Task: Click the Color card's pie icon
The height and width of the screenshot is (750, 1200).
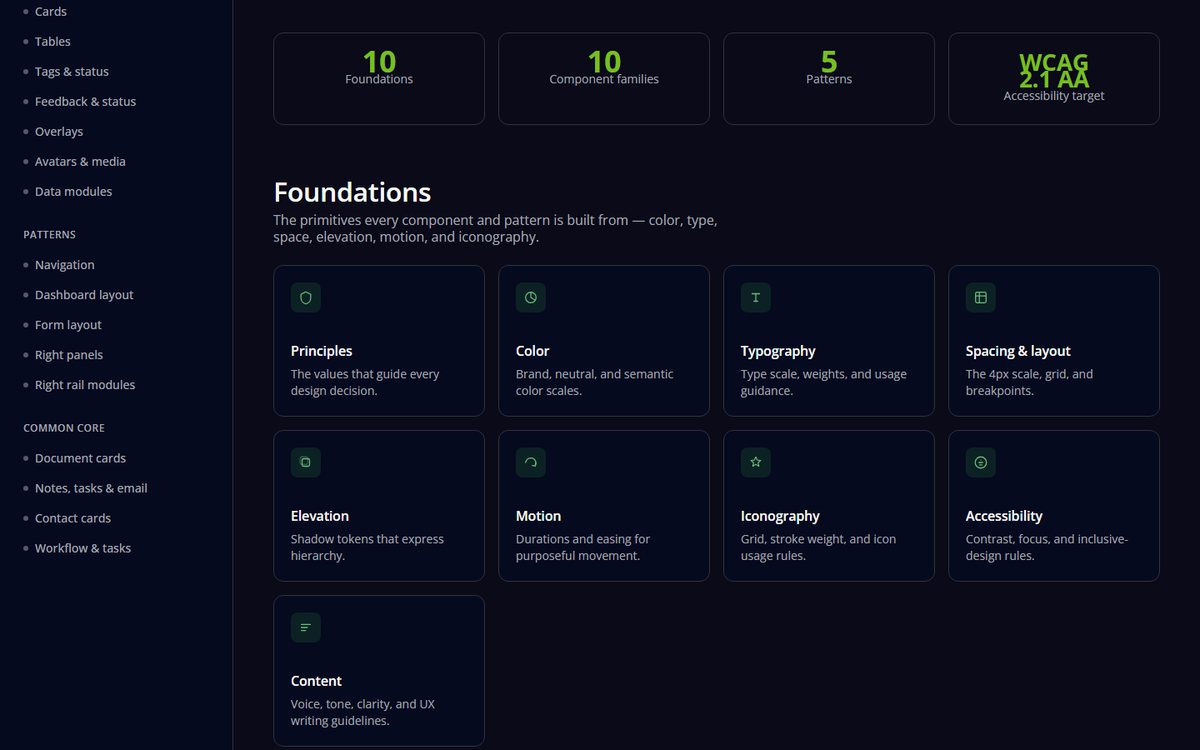Action: (x=531, y=298)
